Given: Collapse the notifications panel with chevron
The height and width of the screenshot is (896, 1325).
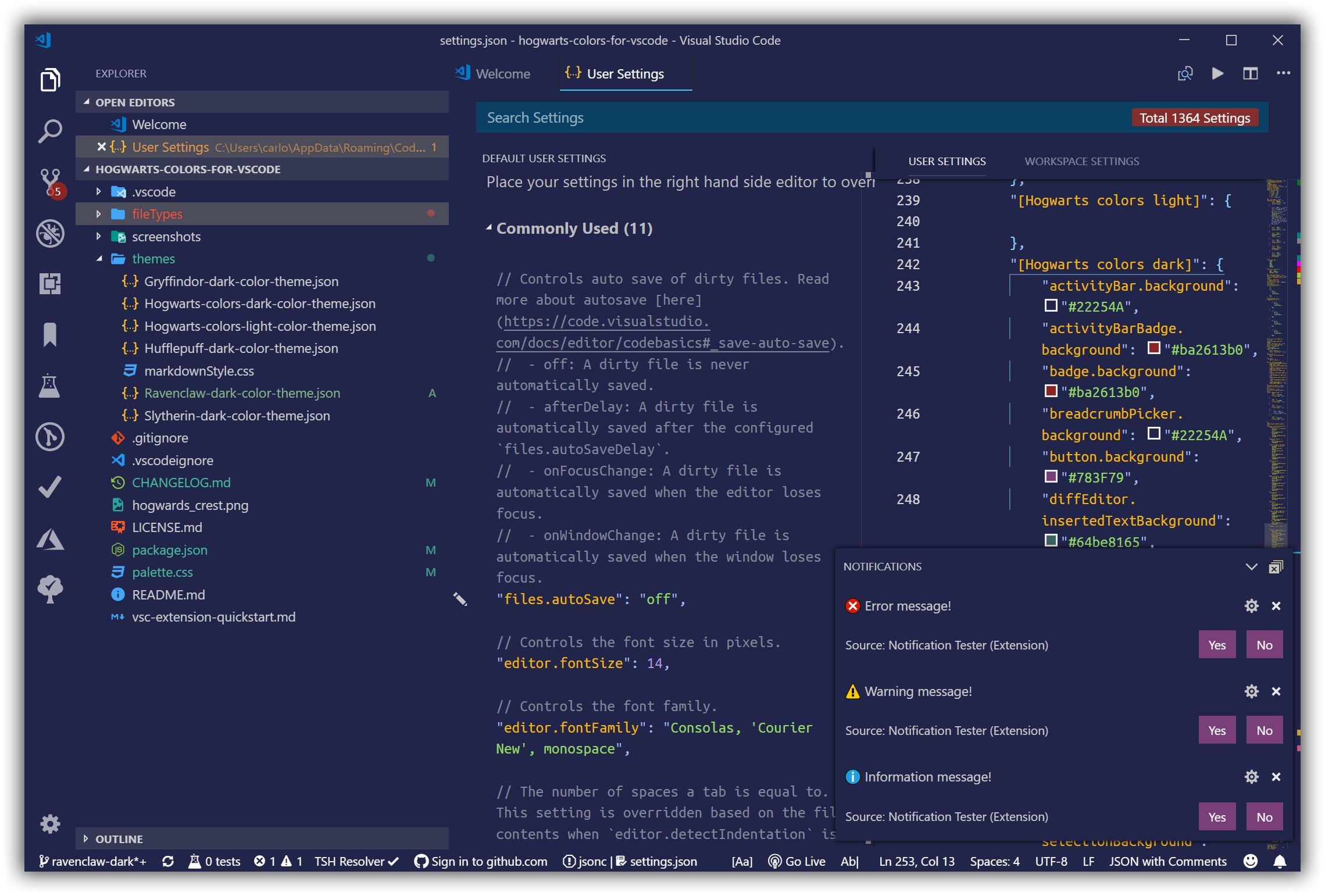Looking at the screenshot, I should [1251, 567].
